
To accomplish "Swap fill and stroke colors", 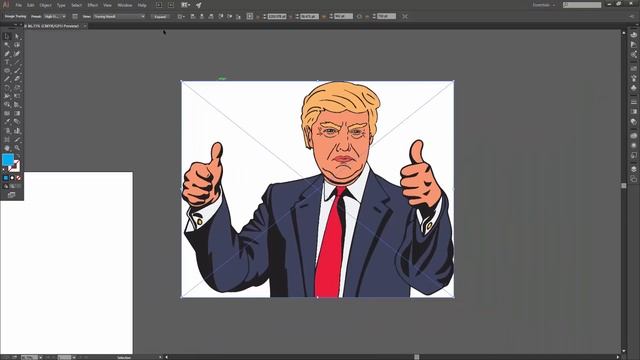I will tap(18, 156).
